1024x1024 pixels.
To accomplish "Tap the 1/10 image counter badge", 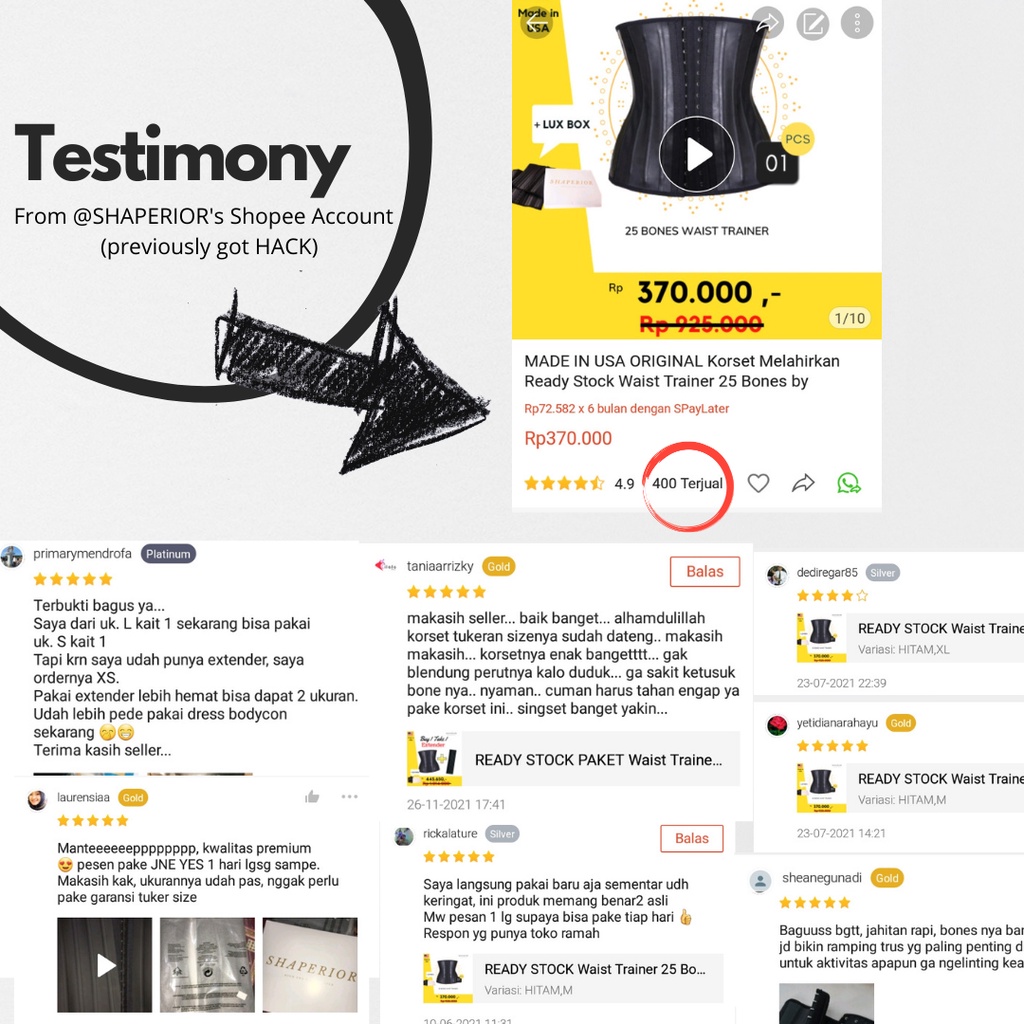I will pos(850,318).
